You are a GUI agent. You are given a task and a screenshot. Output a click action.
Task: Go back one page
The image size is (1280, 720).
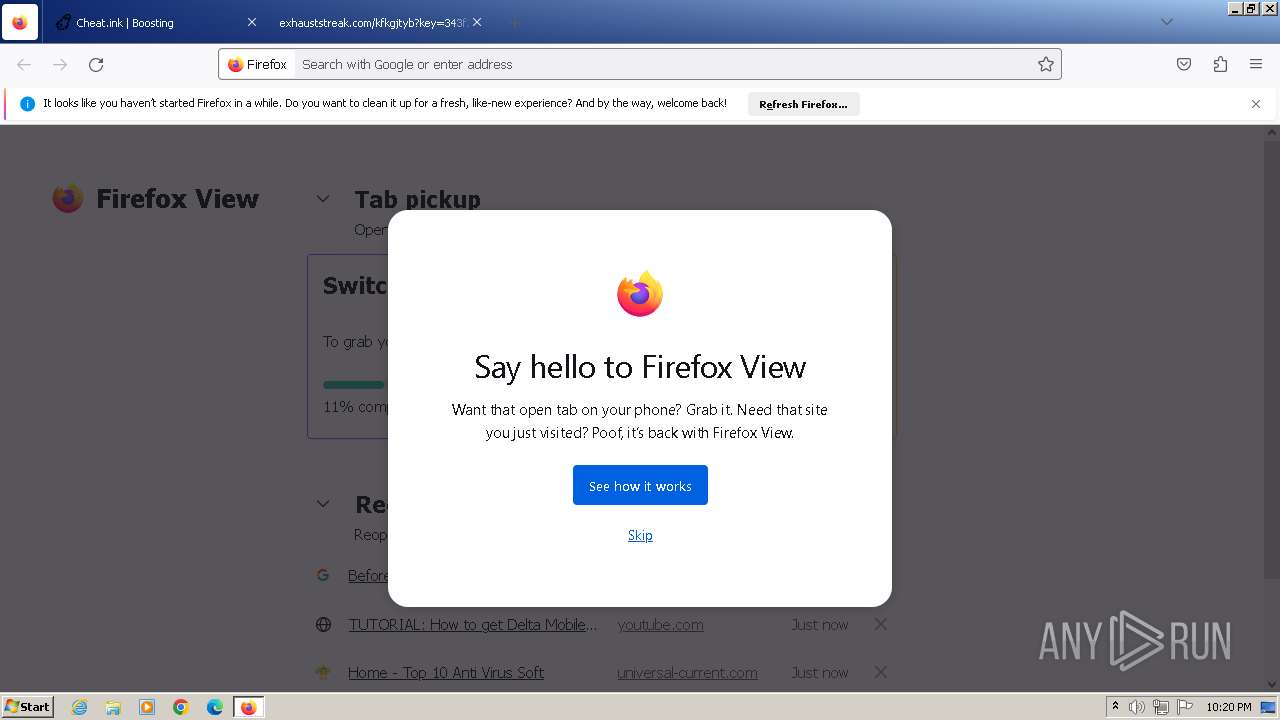coord(24,64)
